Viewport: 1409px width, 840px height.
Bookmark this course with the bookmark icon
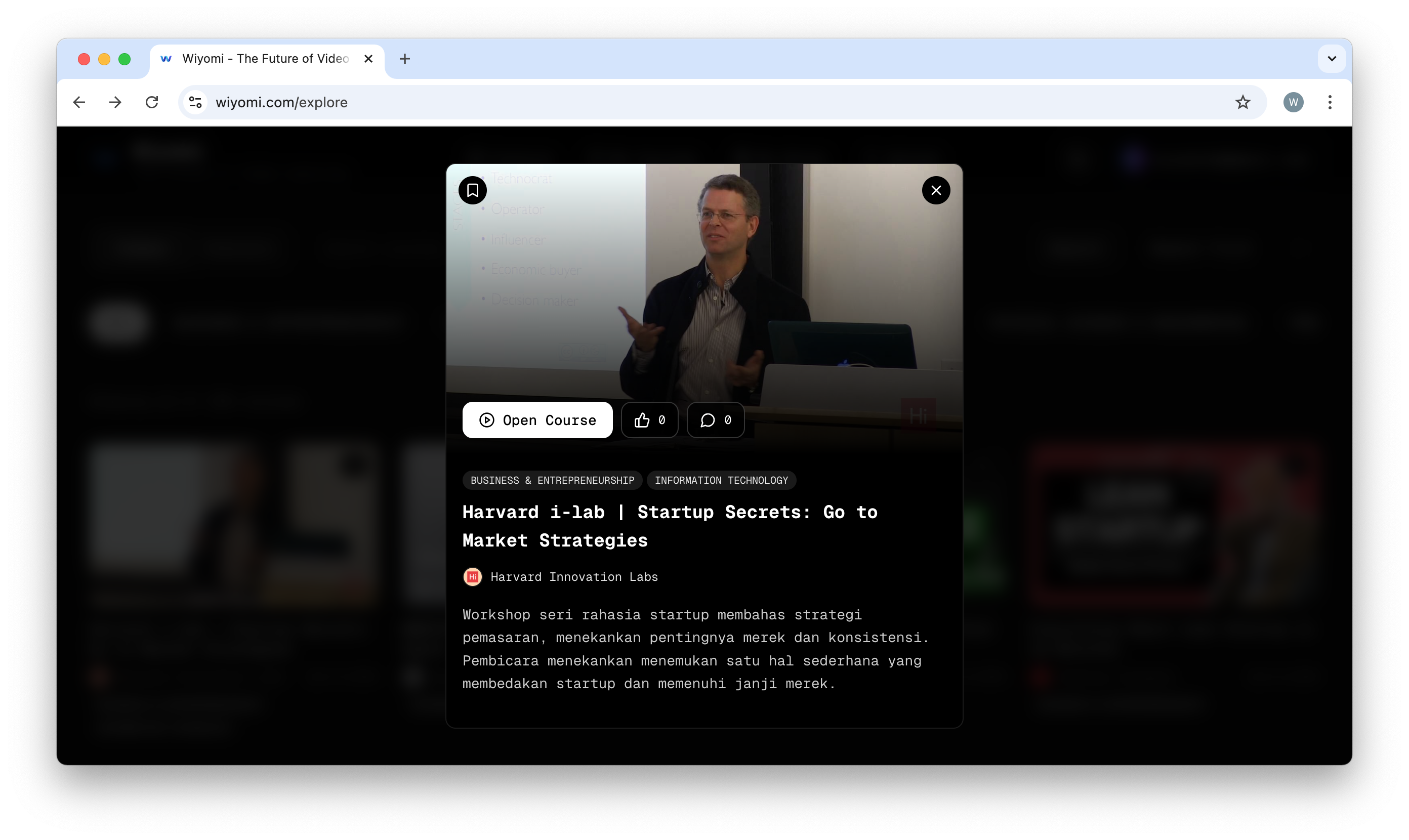(x=472, y=190)
